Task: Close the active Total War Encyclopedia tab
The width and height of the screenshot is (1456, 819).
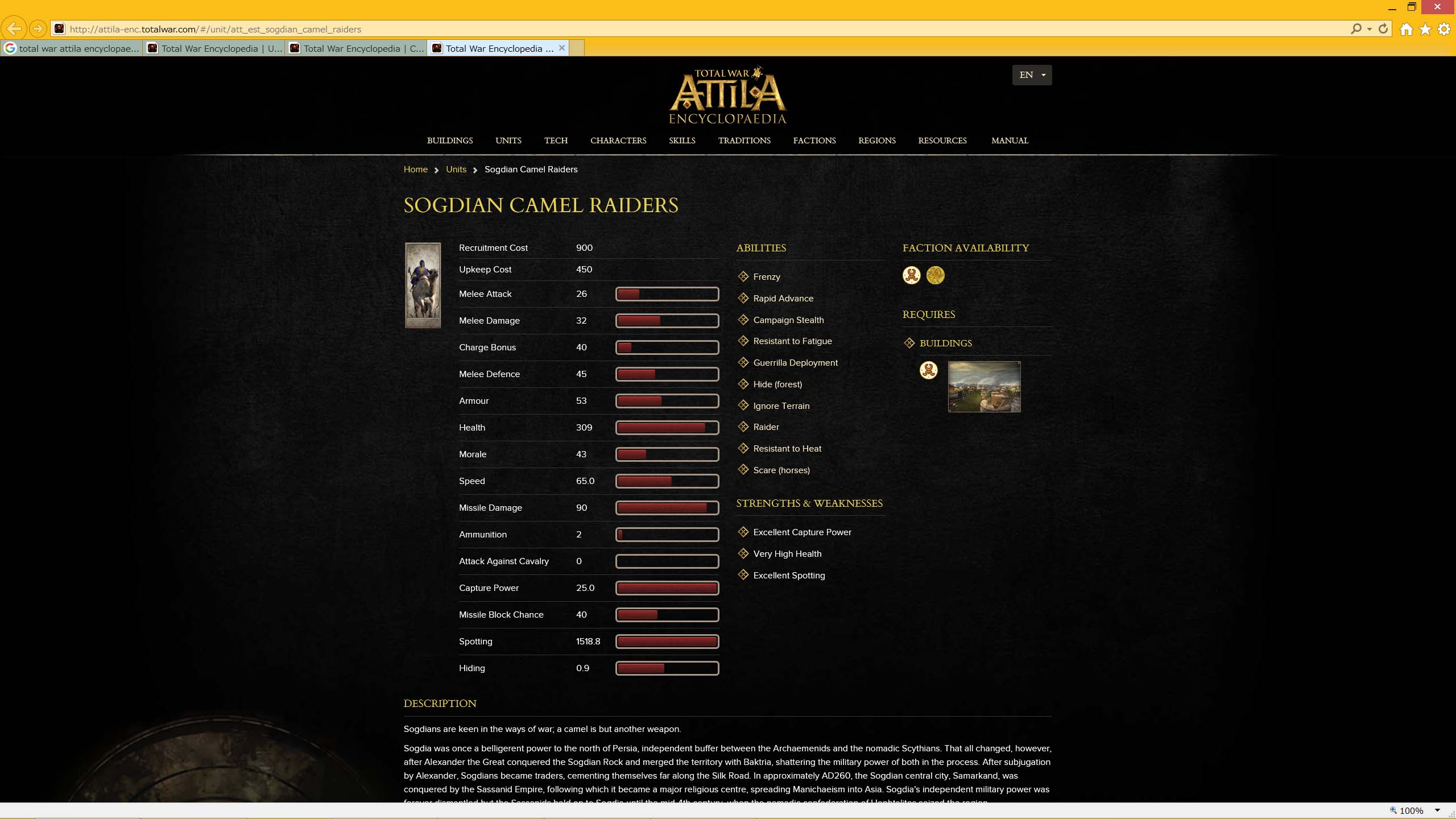Action: click(562, 48)
